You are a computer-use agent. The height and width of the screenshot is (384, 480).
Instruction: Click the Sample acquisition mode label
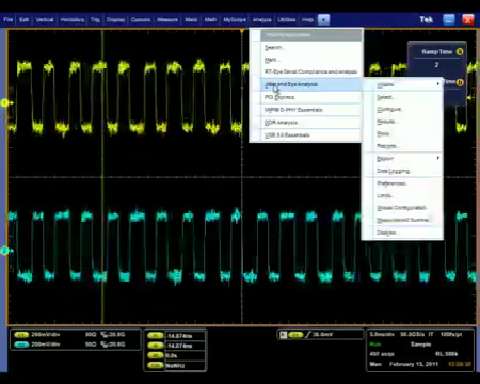pos(421,344)
